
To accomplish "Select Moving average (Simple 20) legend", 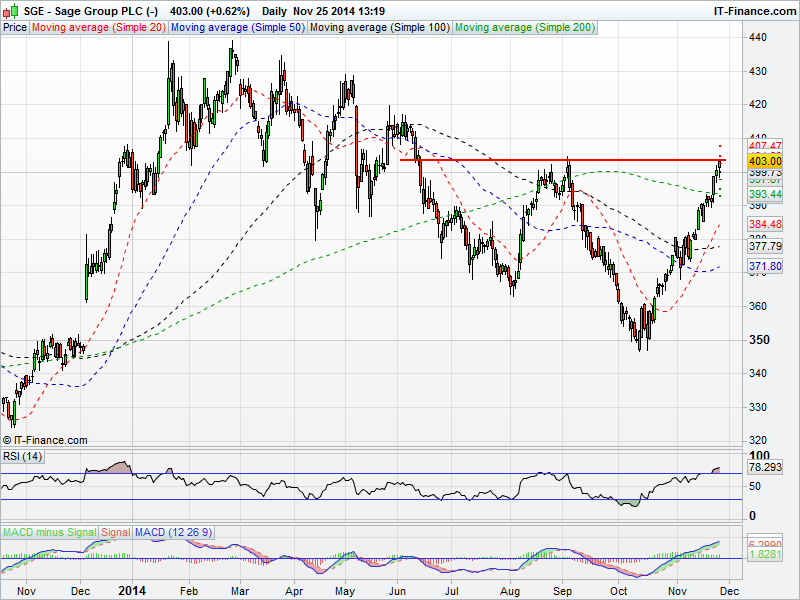I will (x=99, y=28).
